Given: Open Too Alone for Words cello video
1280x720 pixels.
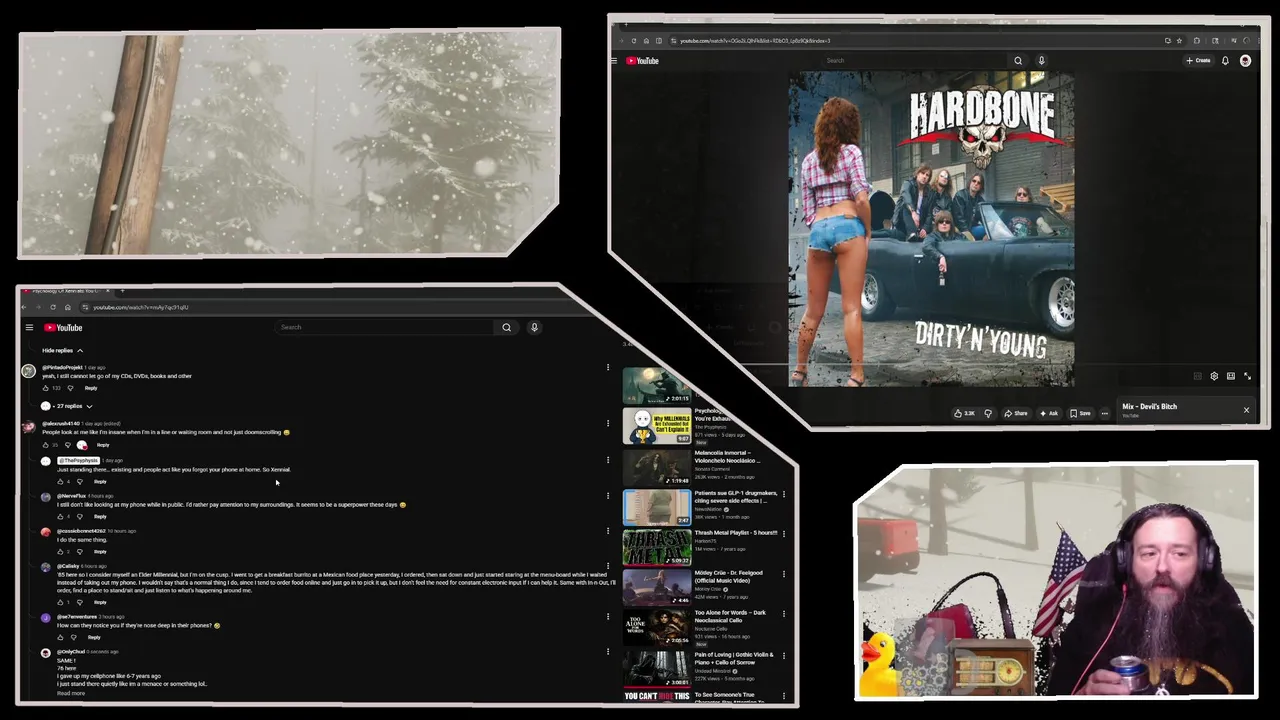Looking at the screenshot, I should click(x=656, y=627).
